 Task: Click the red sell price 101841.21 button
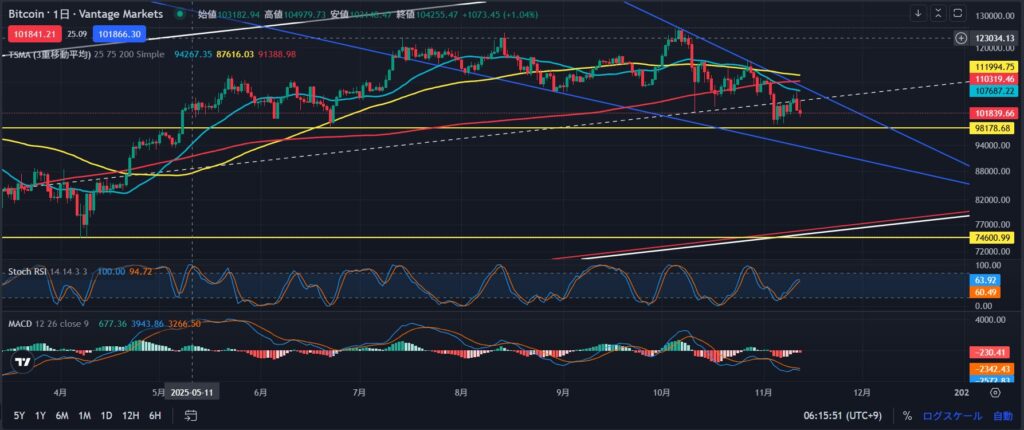tap(33, 32)
